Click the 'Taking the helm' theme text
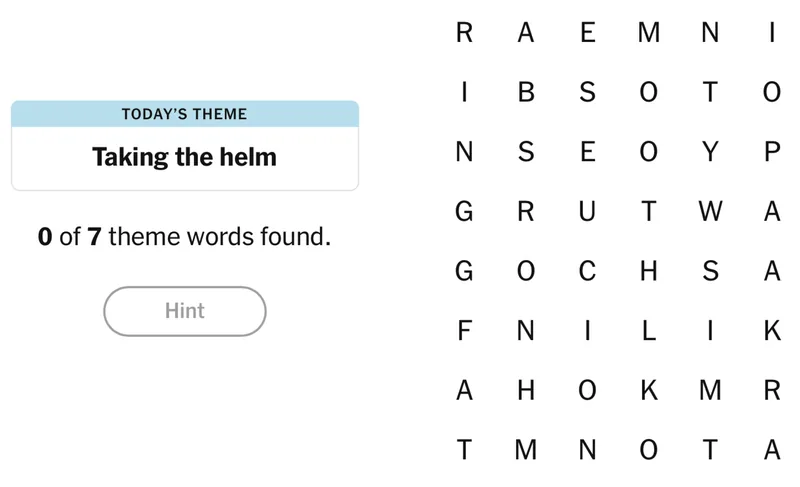 pos(185,157)
